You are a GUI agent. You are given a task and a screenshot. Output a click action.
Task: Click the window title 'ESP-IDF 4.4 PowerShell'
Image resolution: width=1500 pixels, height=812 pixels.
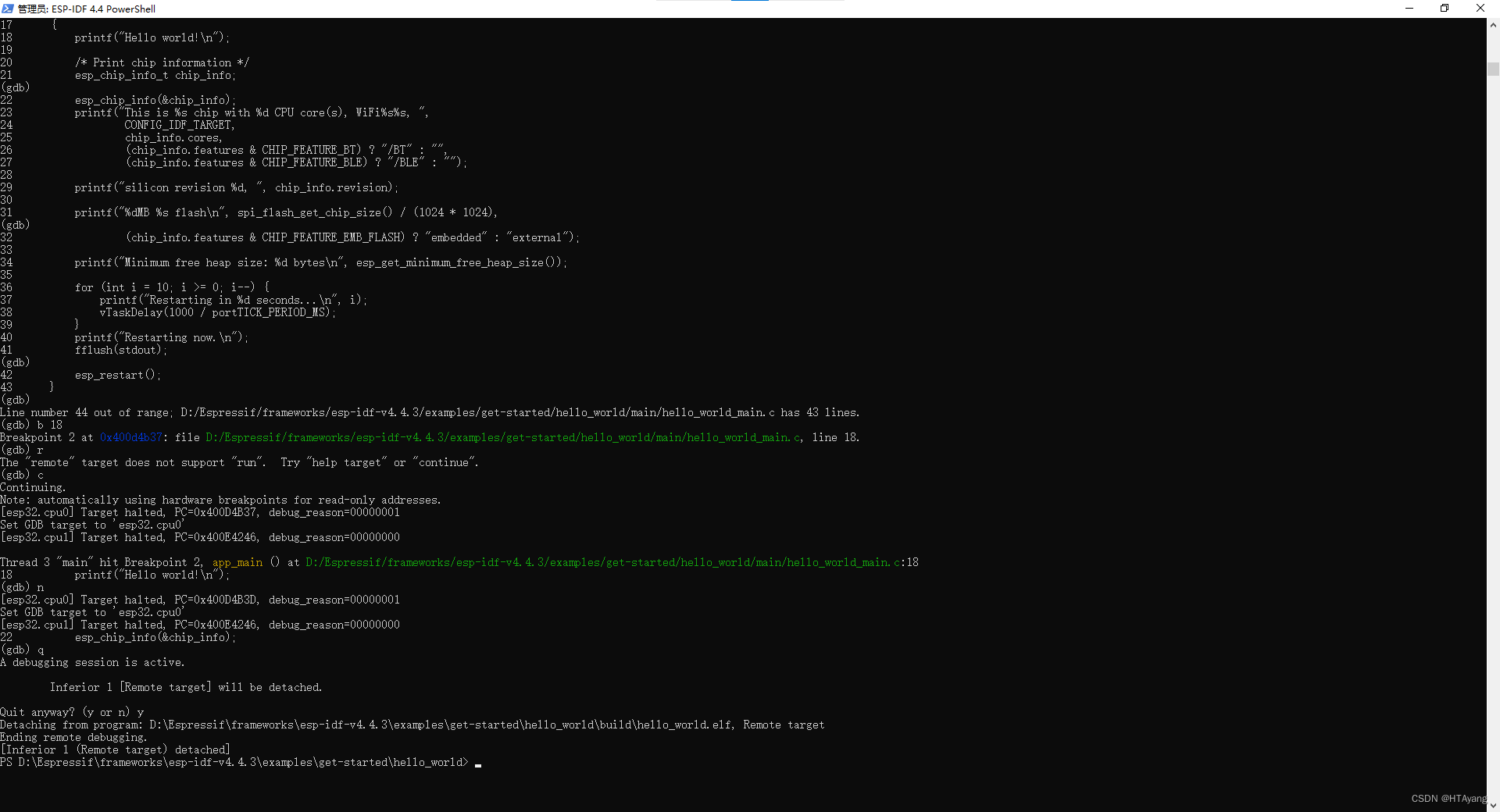[103, 9]
